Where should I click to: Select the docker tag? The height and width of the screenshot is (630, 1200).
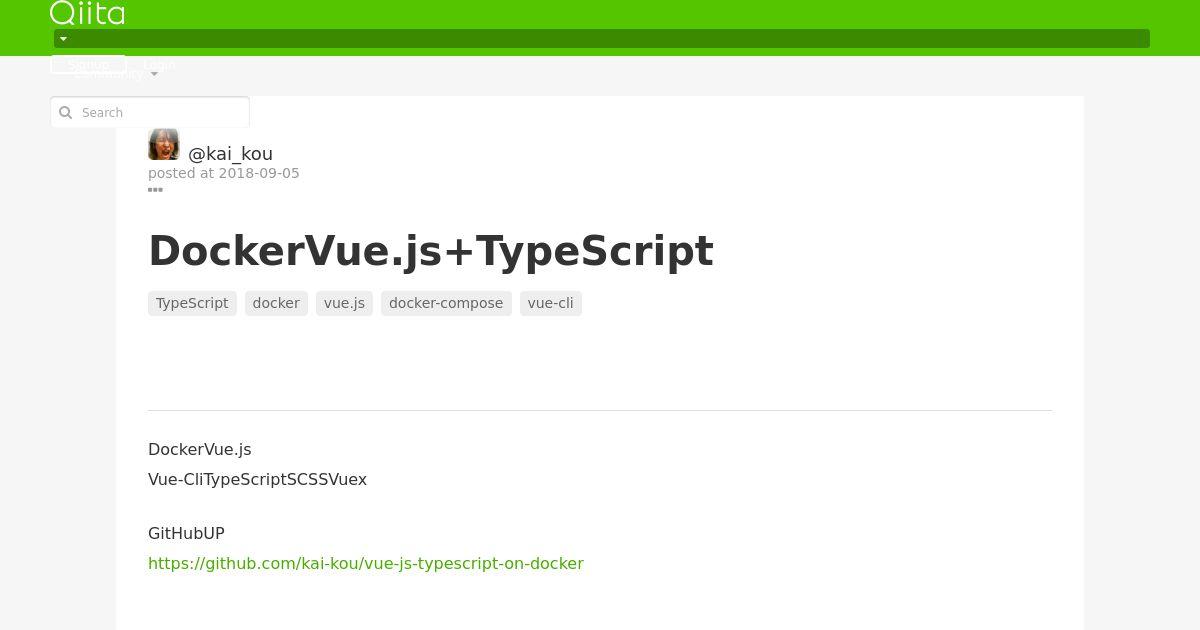[276, 303]
